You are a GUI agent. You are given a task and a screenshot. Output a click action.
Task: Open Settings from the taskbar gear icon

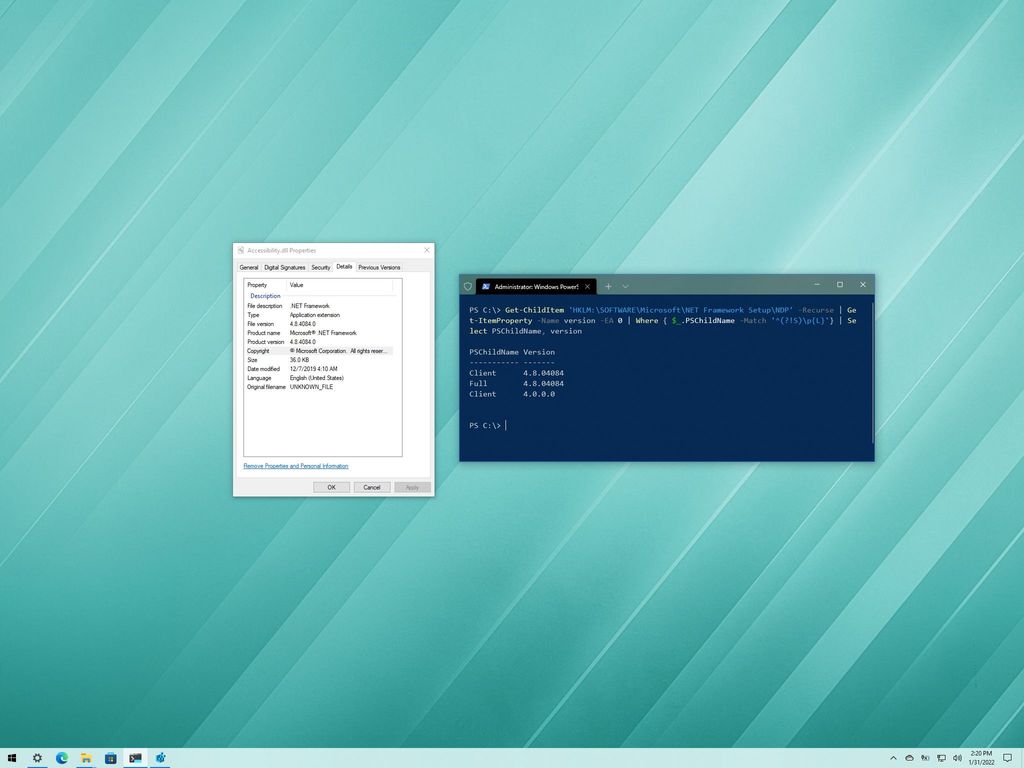tap(37, 758)
